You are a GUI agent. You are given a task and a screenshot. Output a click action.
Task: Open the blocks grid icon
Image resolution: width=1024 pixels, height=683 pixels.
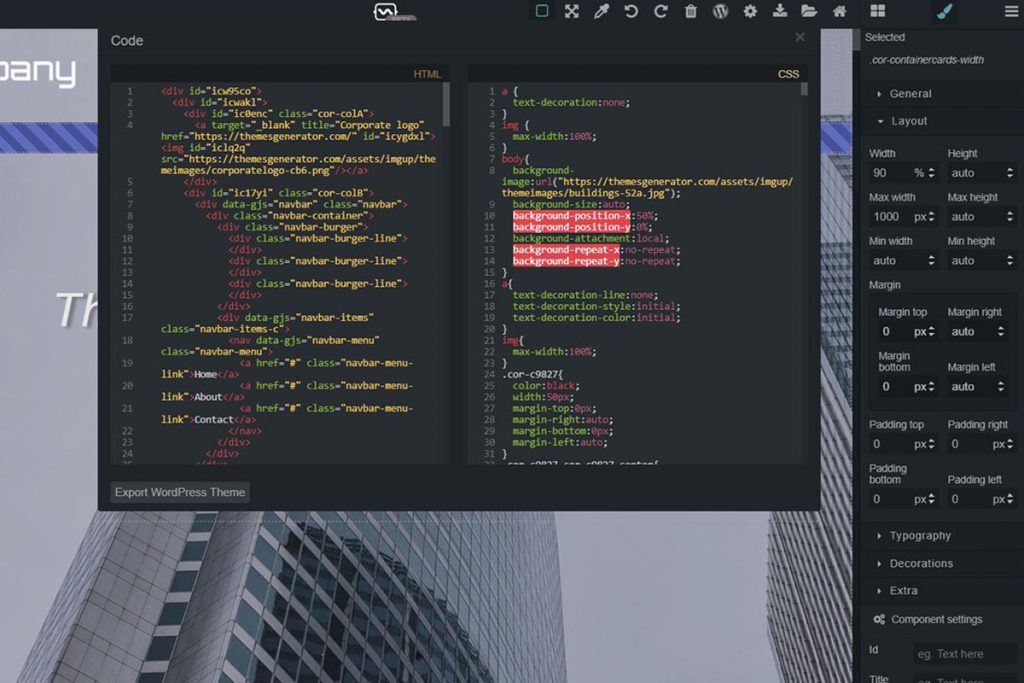coord(878,10)
